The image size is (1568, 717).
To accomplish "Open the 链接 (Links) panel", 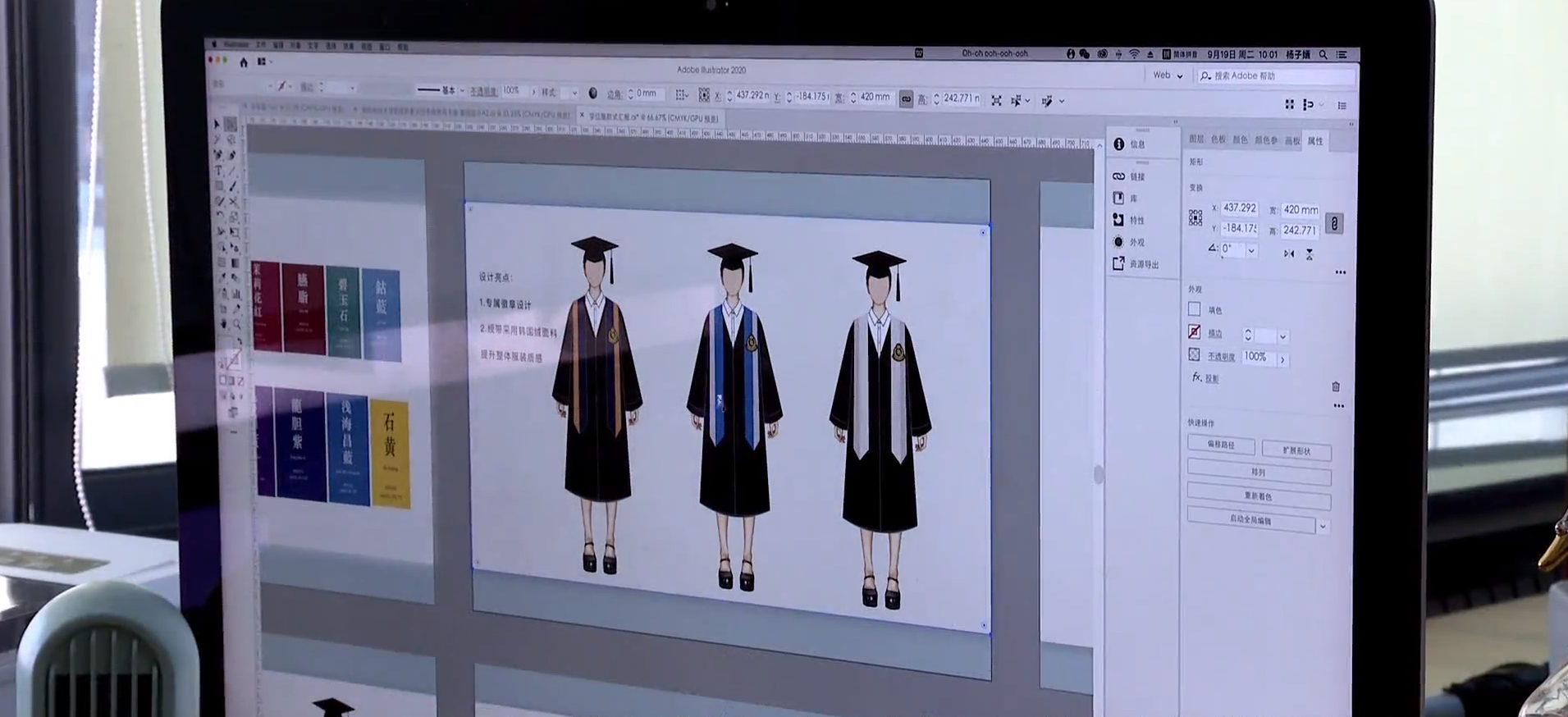I will [x=1119, y=176].
